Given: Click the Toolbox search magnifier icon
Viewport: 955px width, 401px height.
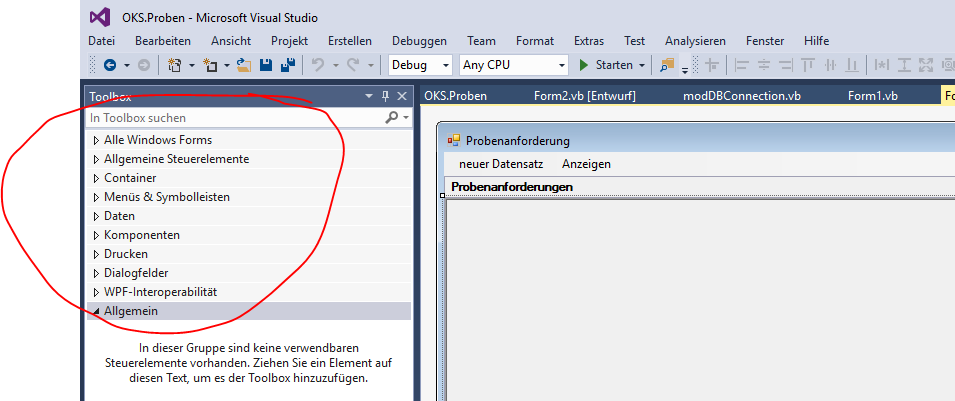Looking at the screenshot, I should point(392,118).
